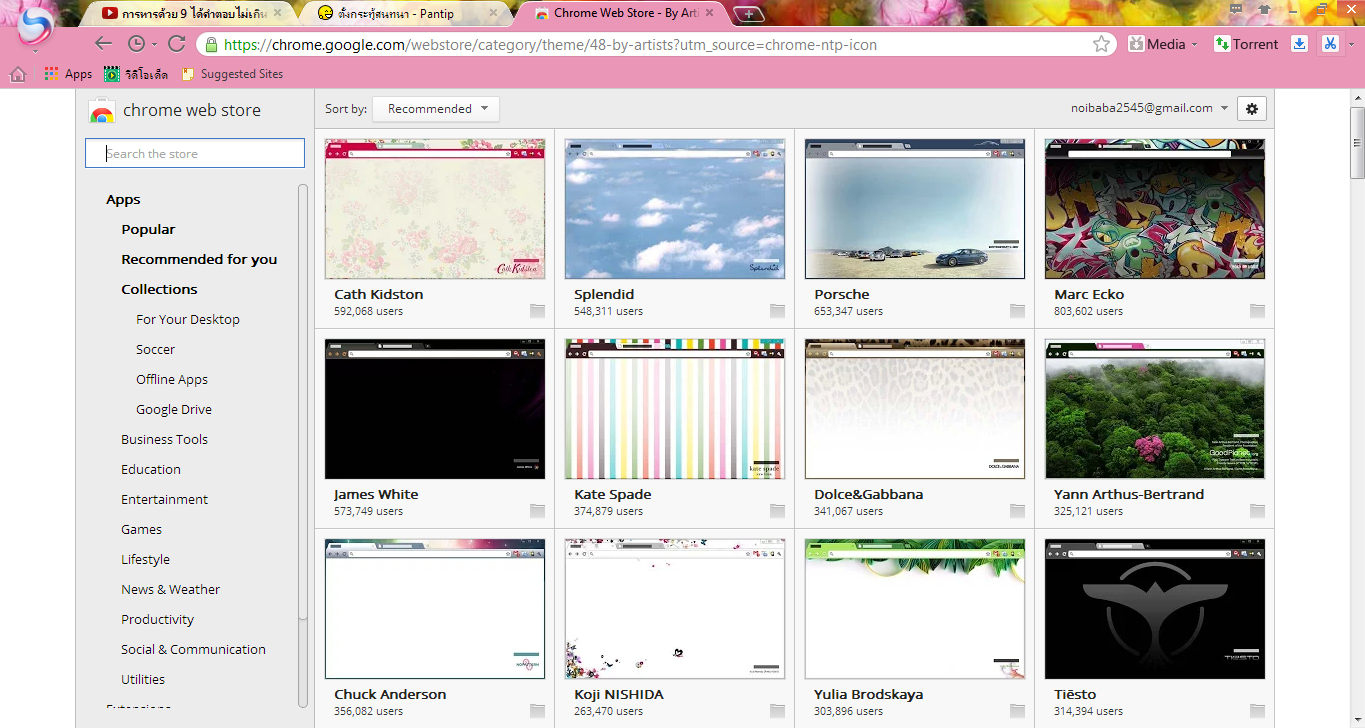Click the browser back arrow
Screen dimensions: 1365x728
[x=103, y=44]
